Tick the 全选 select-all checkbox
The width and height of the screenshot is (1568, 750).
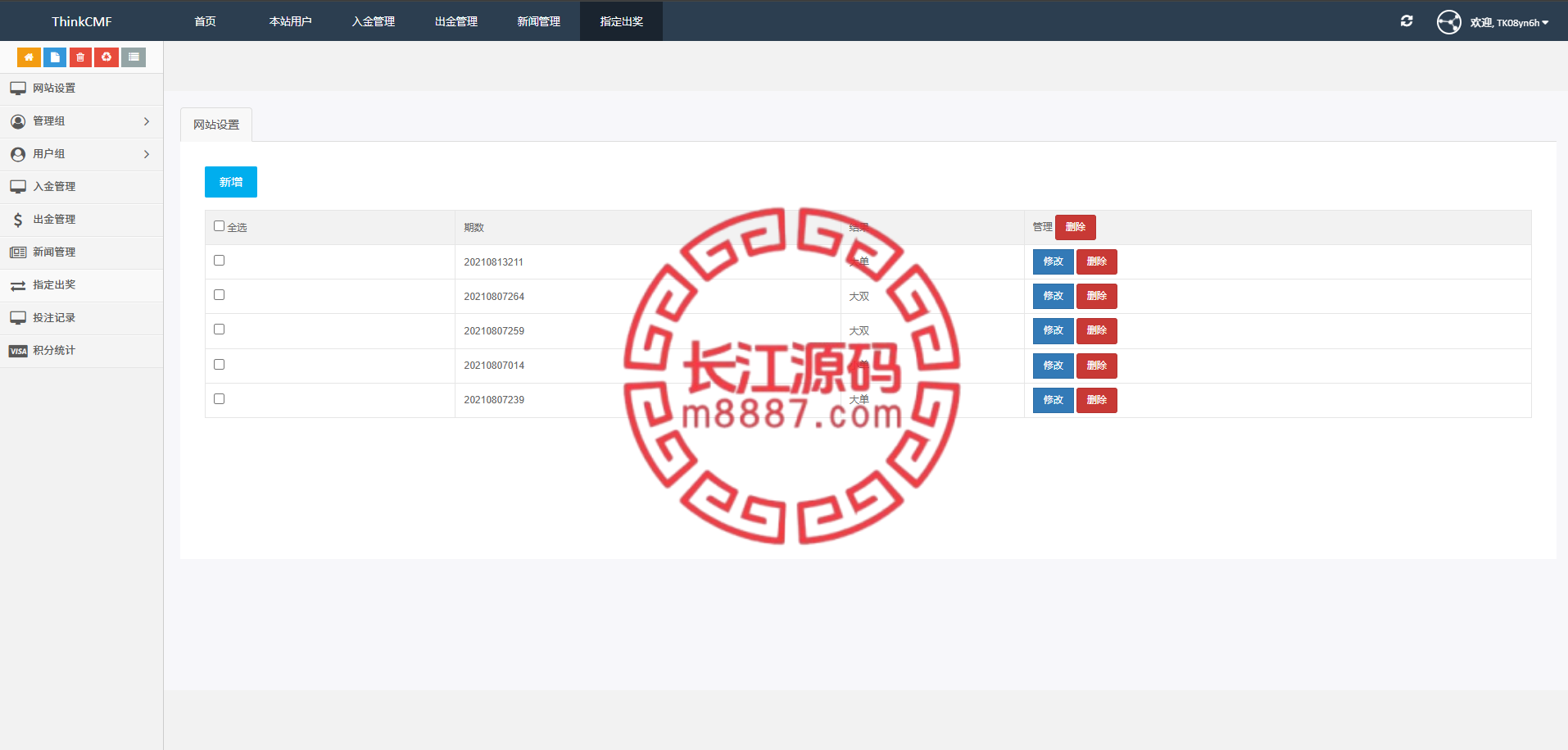(219, 226)
